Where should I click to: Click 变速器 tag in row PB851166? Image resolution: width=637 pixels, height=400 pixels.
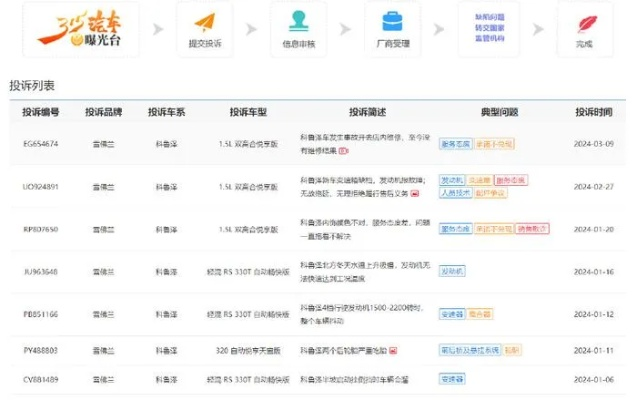click(x=452, y=314)
